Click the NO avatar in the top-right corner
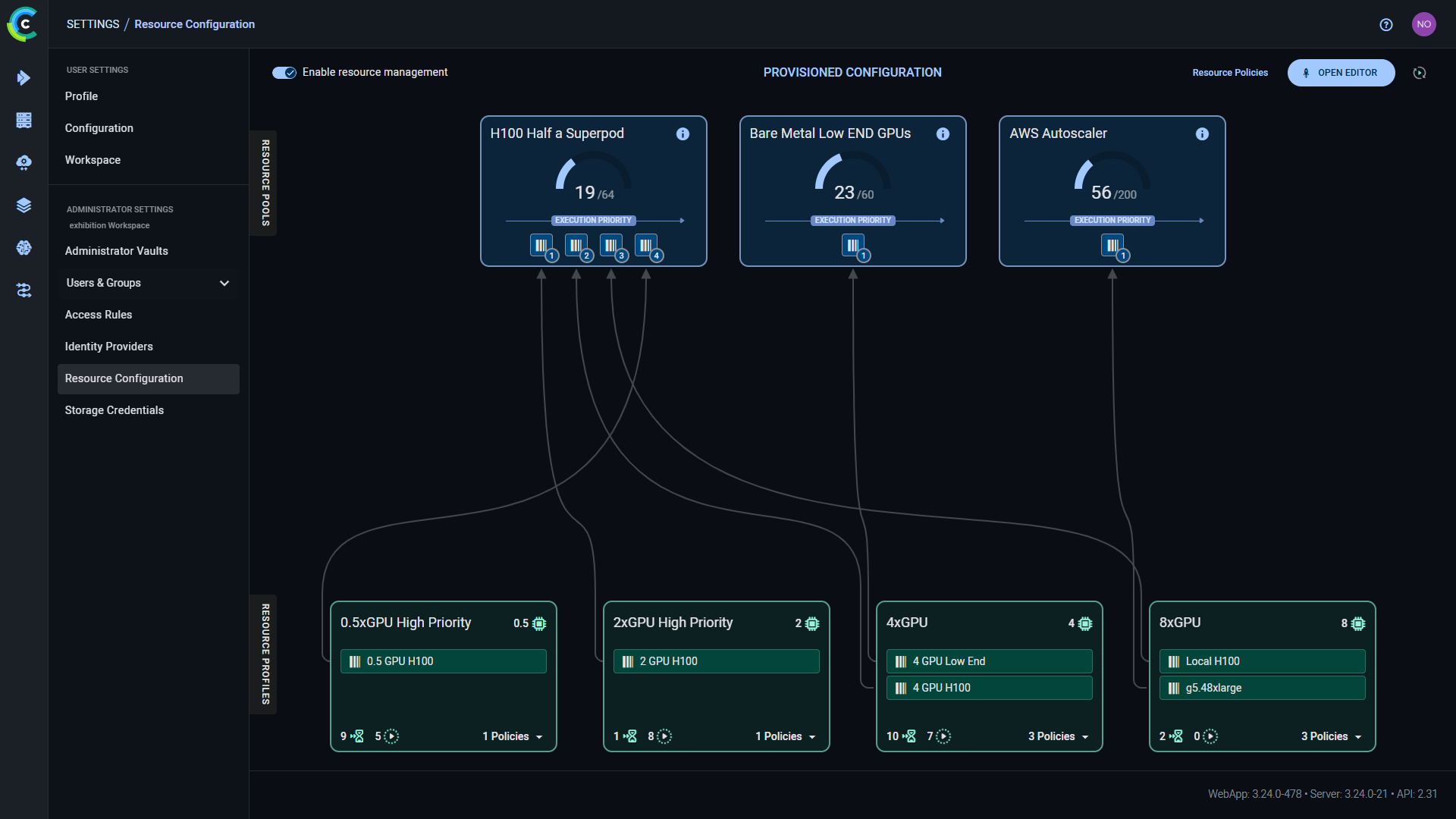 [x=1424, y=24]
